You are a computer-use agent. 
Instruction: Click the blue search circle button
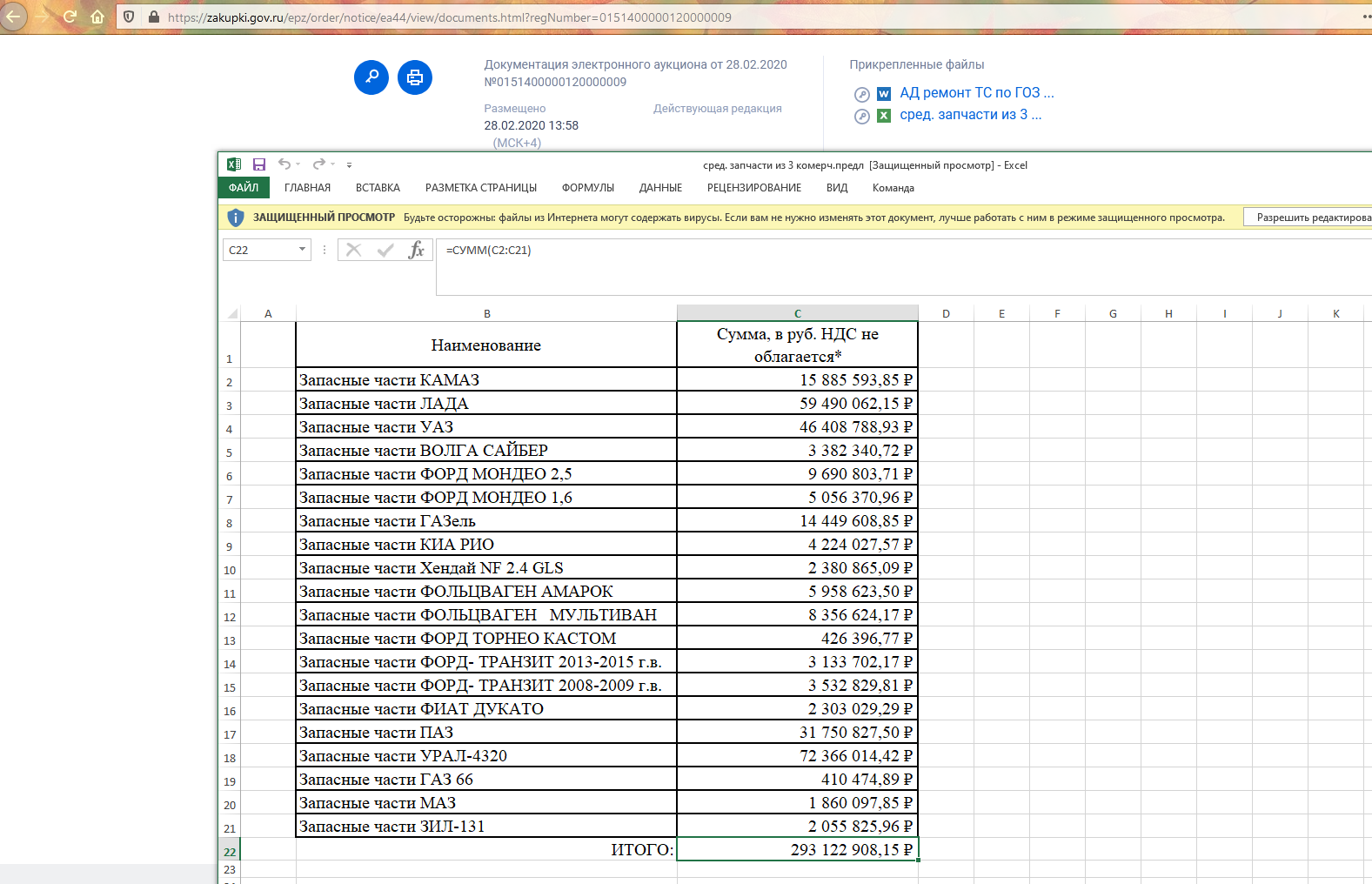click(371, 77)
